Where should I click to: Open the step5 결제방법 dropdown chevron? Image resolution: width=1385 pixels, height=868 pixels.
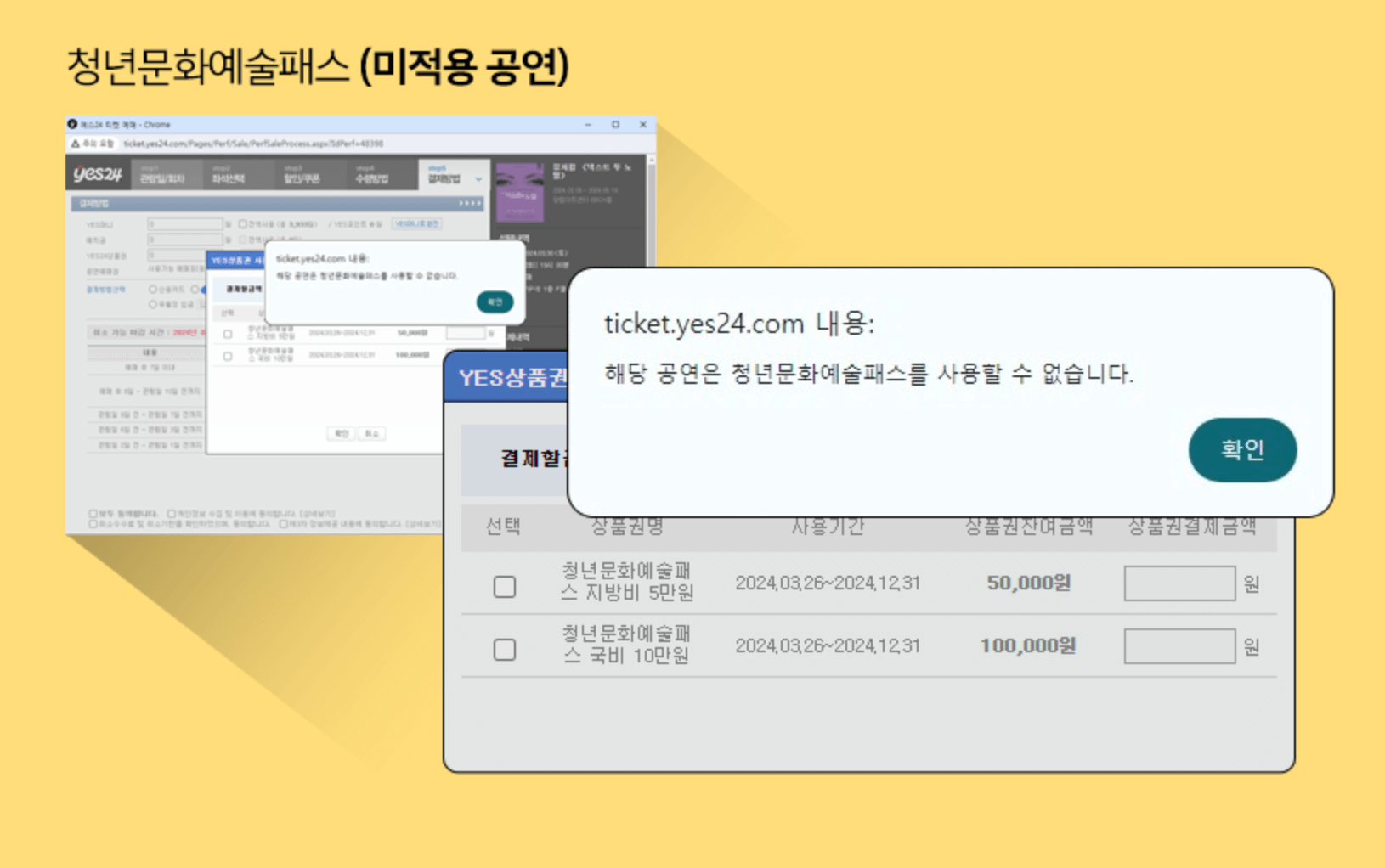coord(479,179)
